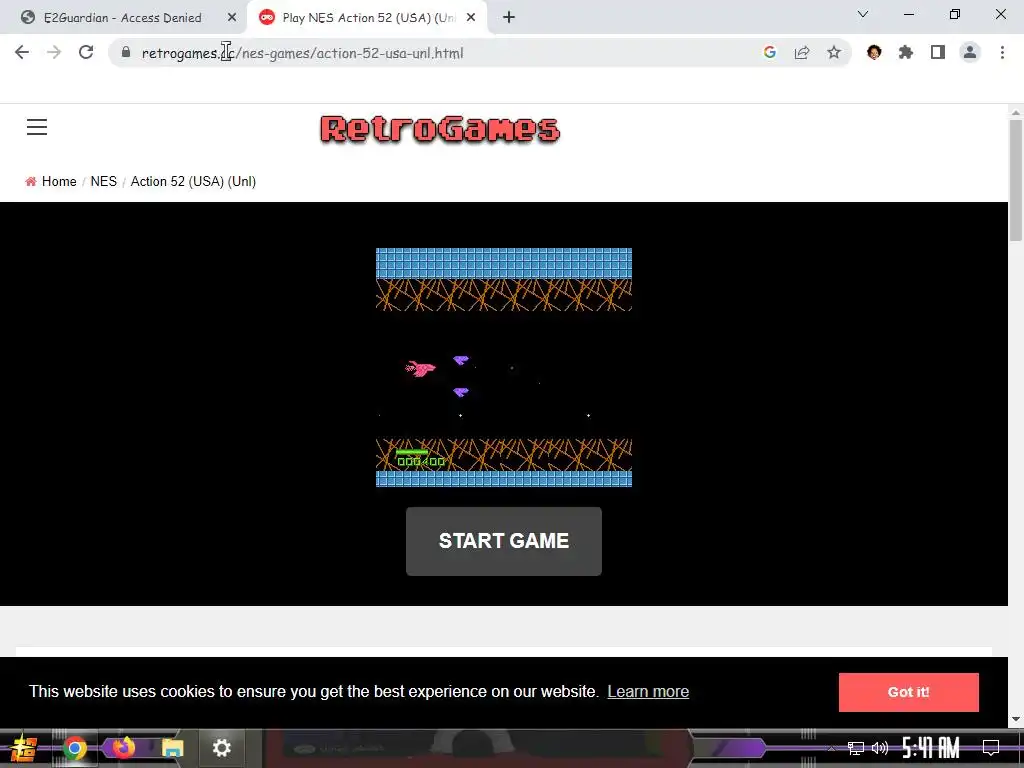Click the page vertical scrollbar thumb
Screen dimensions: 1024x768
(1016, 180)
